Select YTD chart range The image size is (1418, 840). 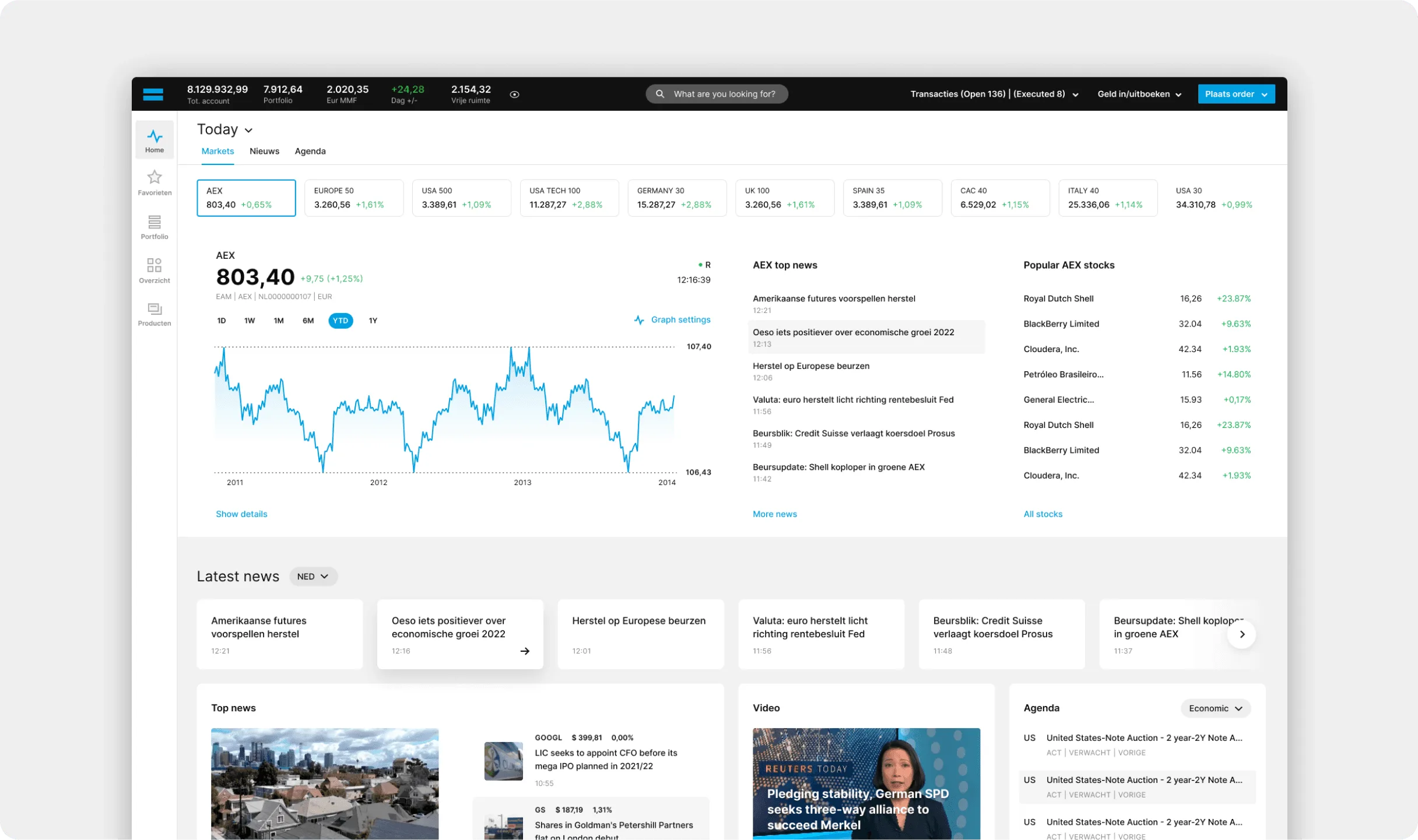pos(341,321)
